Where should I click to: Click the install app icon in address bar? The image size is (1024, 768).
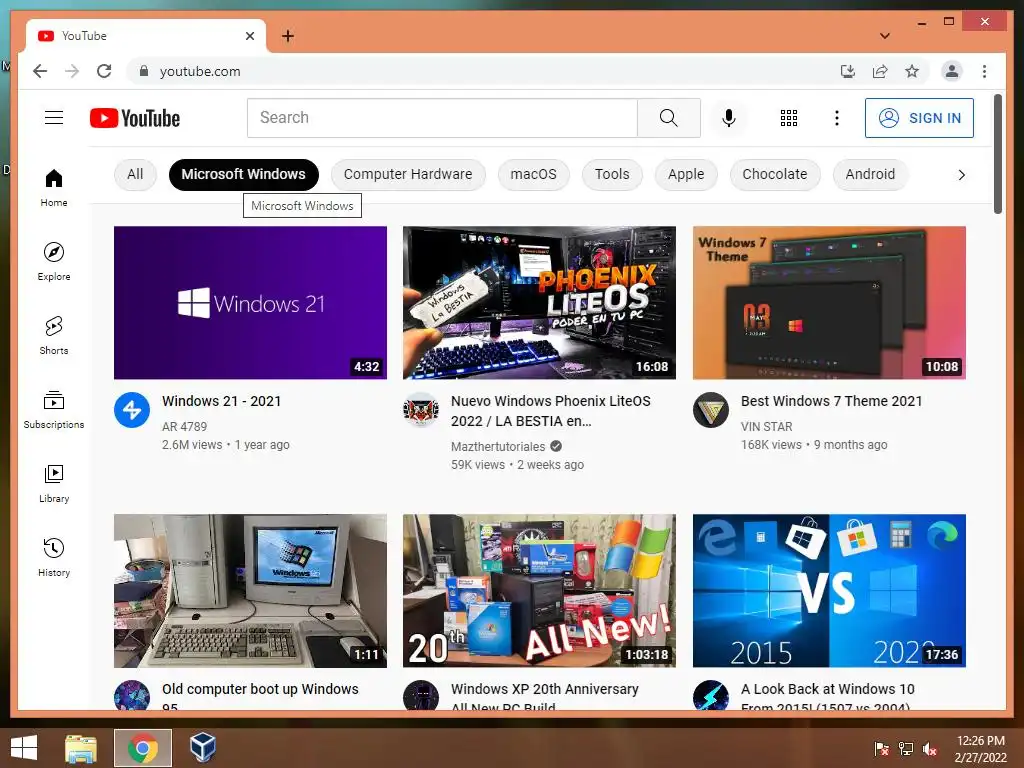pos(848,71)
